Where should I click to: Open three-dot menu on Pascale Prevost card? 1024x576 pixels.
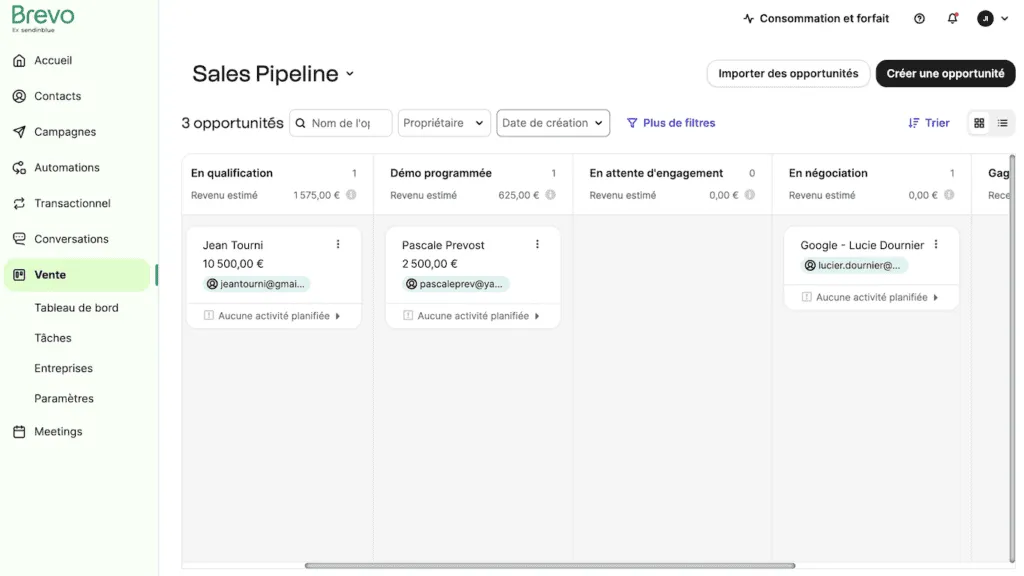coord(537,245)
